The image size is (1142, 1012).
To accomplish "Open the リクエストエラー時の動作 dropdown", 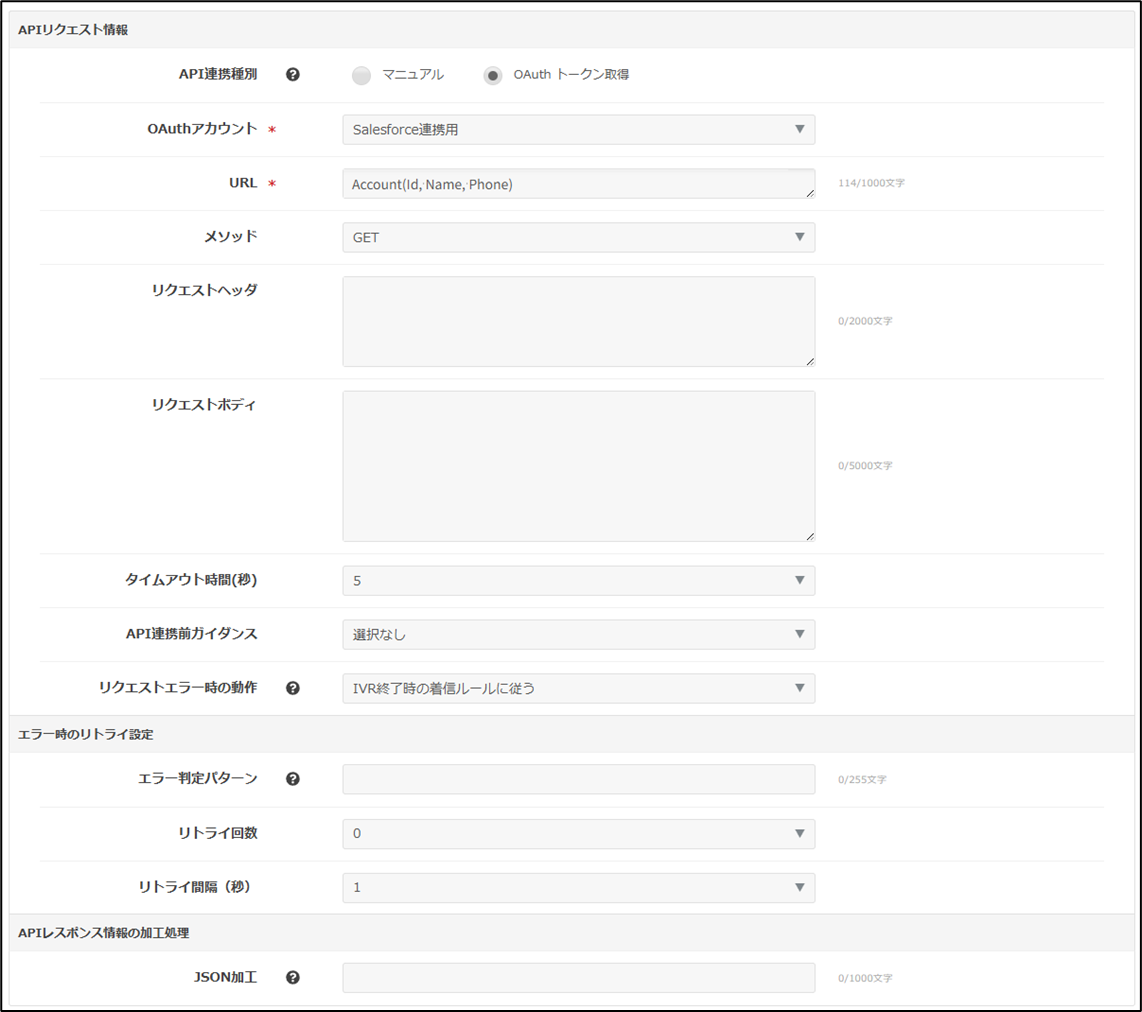I will coord(578,688).
